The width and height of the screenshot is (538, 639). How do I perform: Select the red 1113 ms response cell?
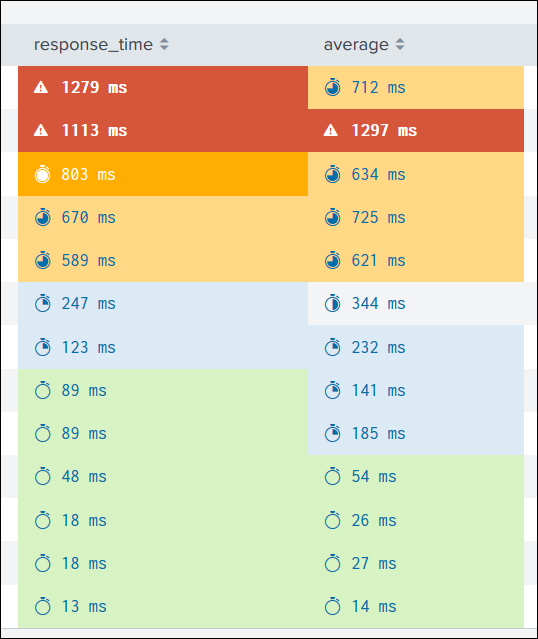click(x=163, y=130)
